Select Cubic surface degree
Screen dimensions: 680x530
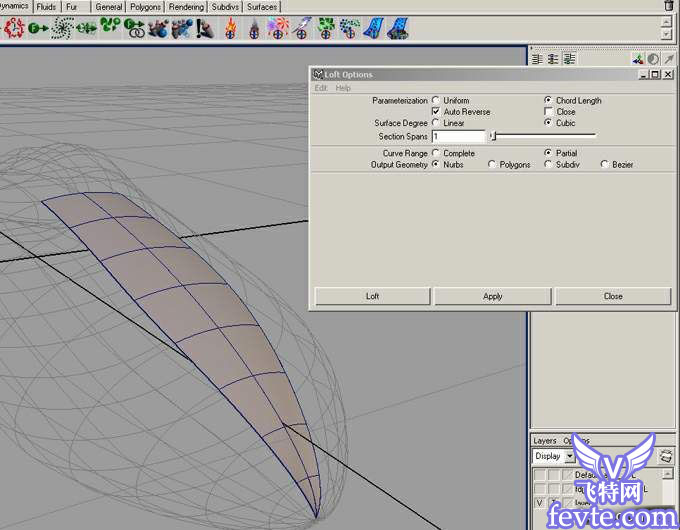[549, 123]
